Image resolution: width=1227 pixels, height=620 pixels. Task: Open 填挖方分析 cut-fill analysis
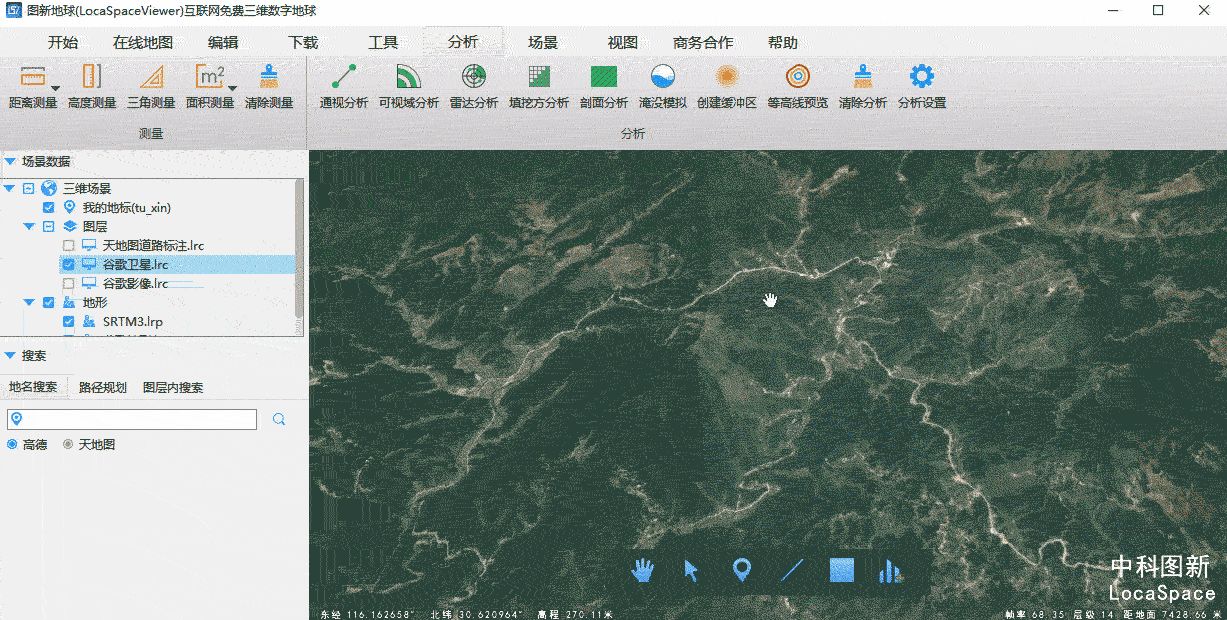tap(539, 86)
